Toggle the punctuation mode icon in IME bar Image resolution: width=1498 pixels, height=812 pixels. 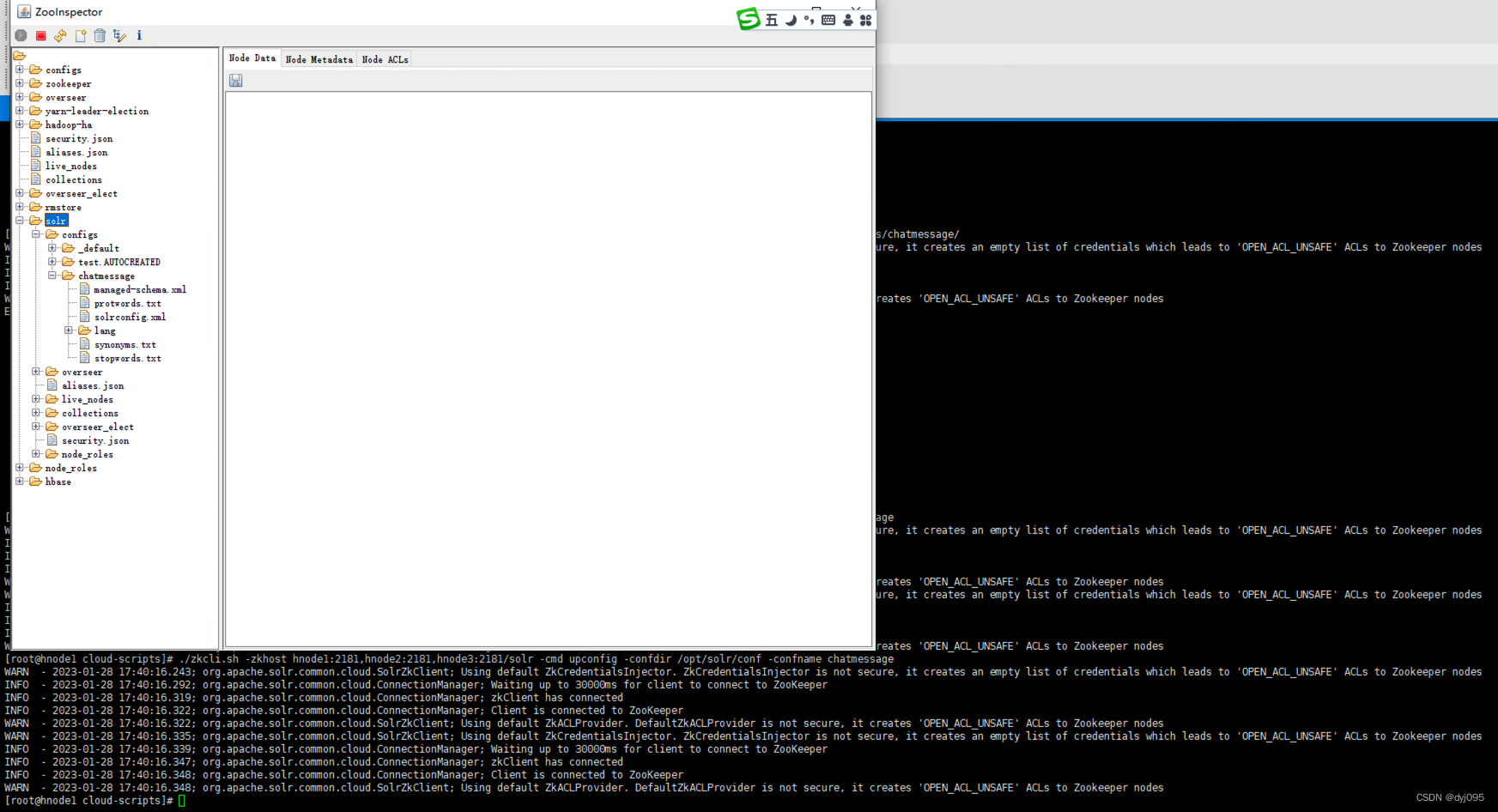(809, 20)
